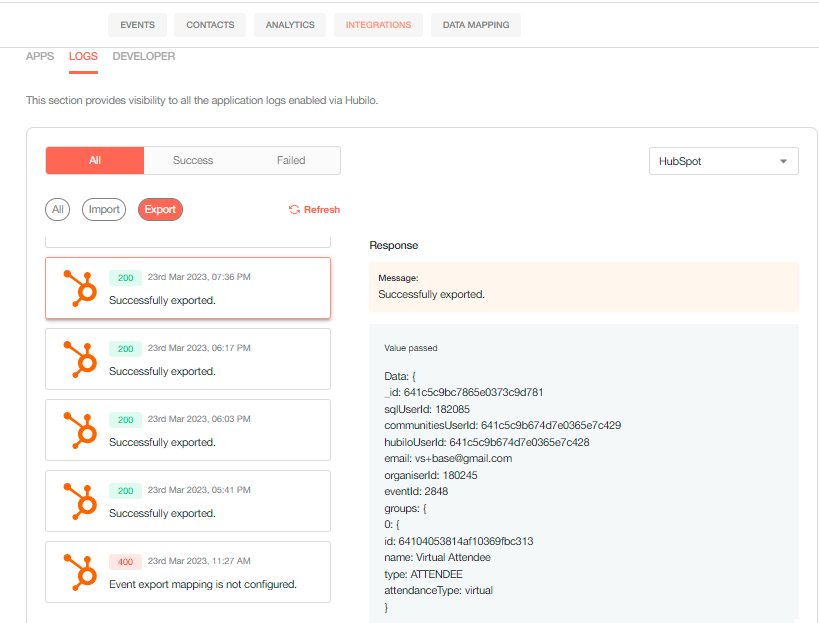Open the 06:17 PM export log entry
Viewport: 819px width, 623px height.
188,359
